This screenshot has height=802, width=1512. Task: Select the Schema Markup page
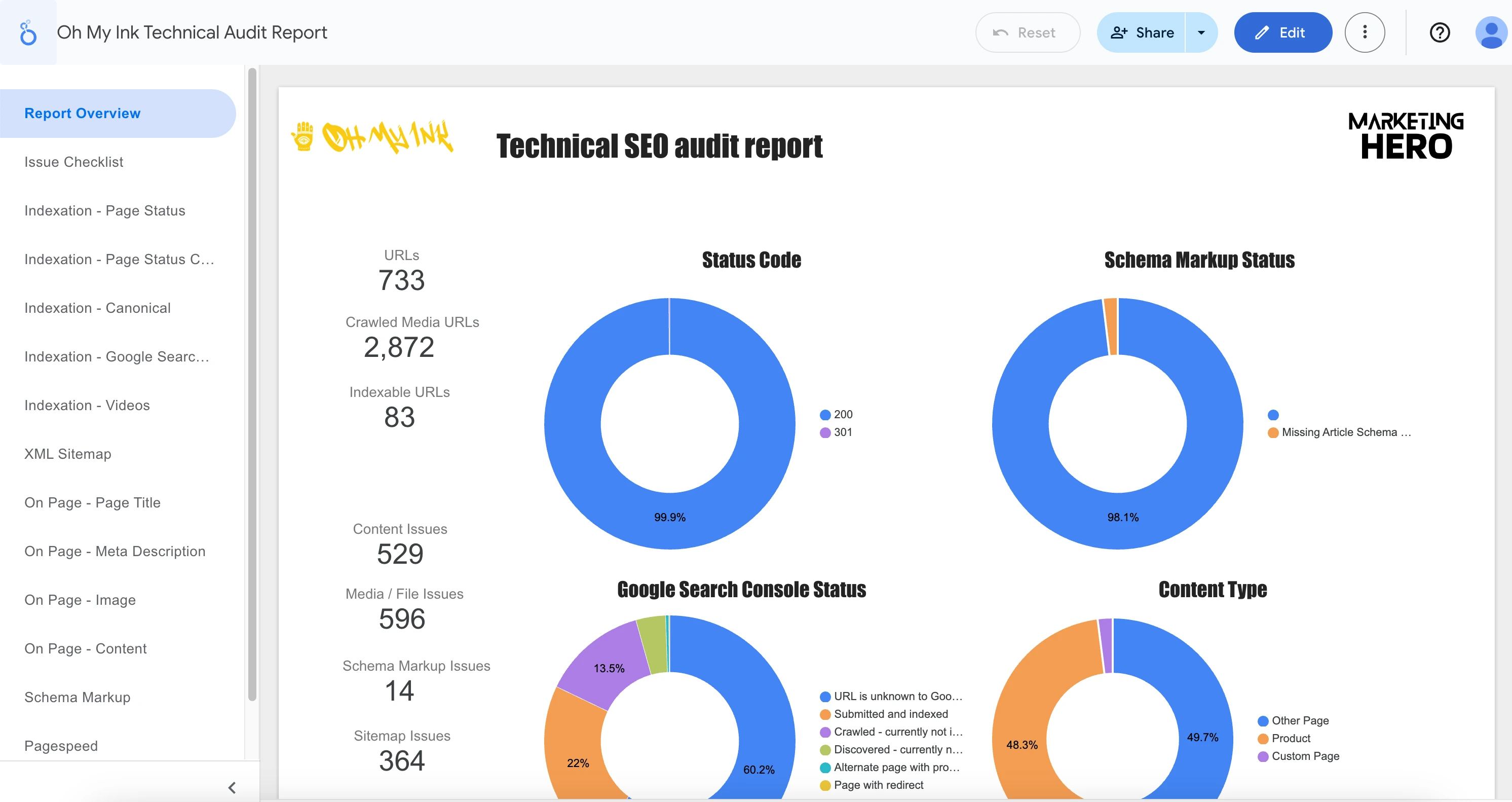pyautogui.click(x=78, y=697)
